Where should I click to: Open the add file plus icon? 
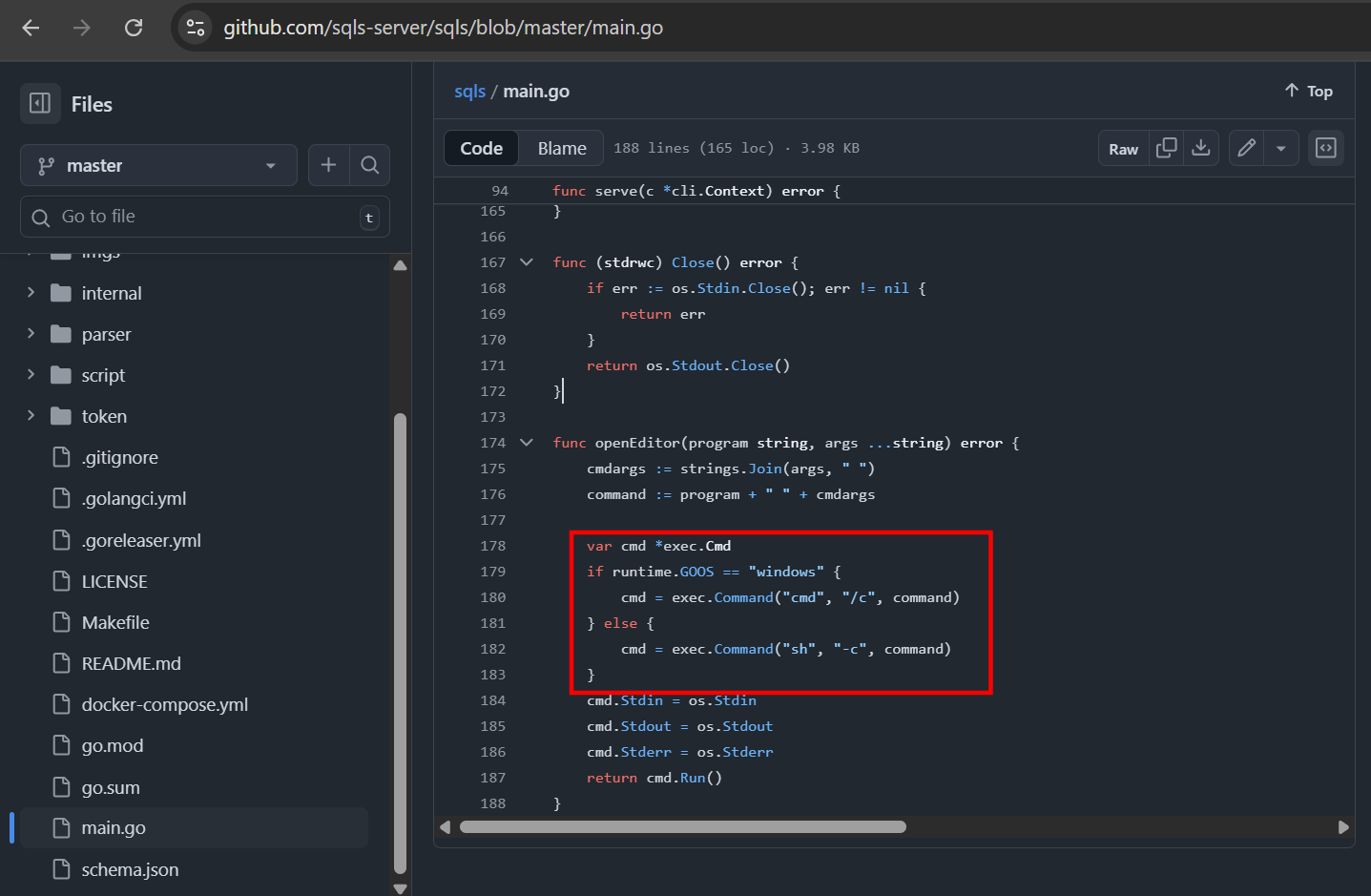pos(327,164)
